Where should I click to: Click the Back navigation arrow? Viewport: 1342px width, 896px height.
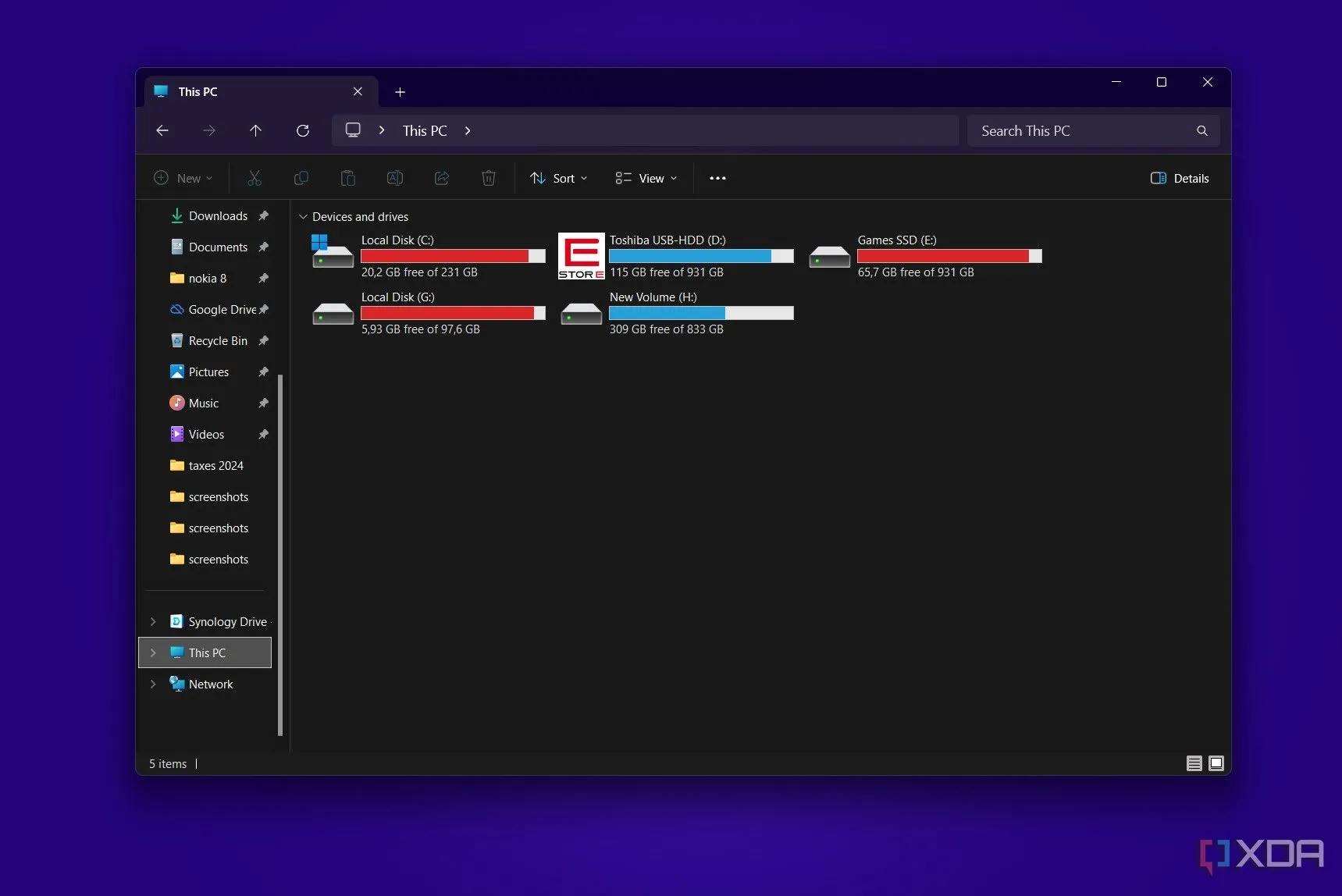point(162,130)
